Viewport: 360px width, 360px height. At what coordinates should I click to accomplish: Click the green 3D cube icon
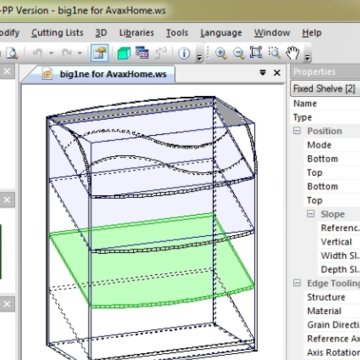click(124, 53)
